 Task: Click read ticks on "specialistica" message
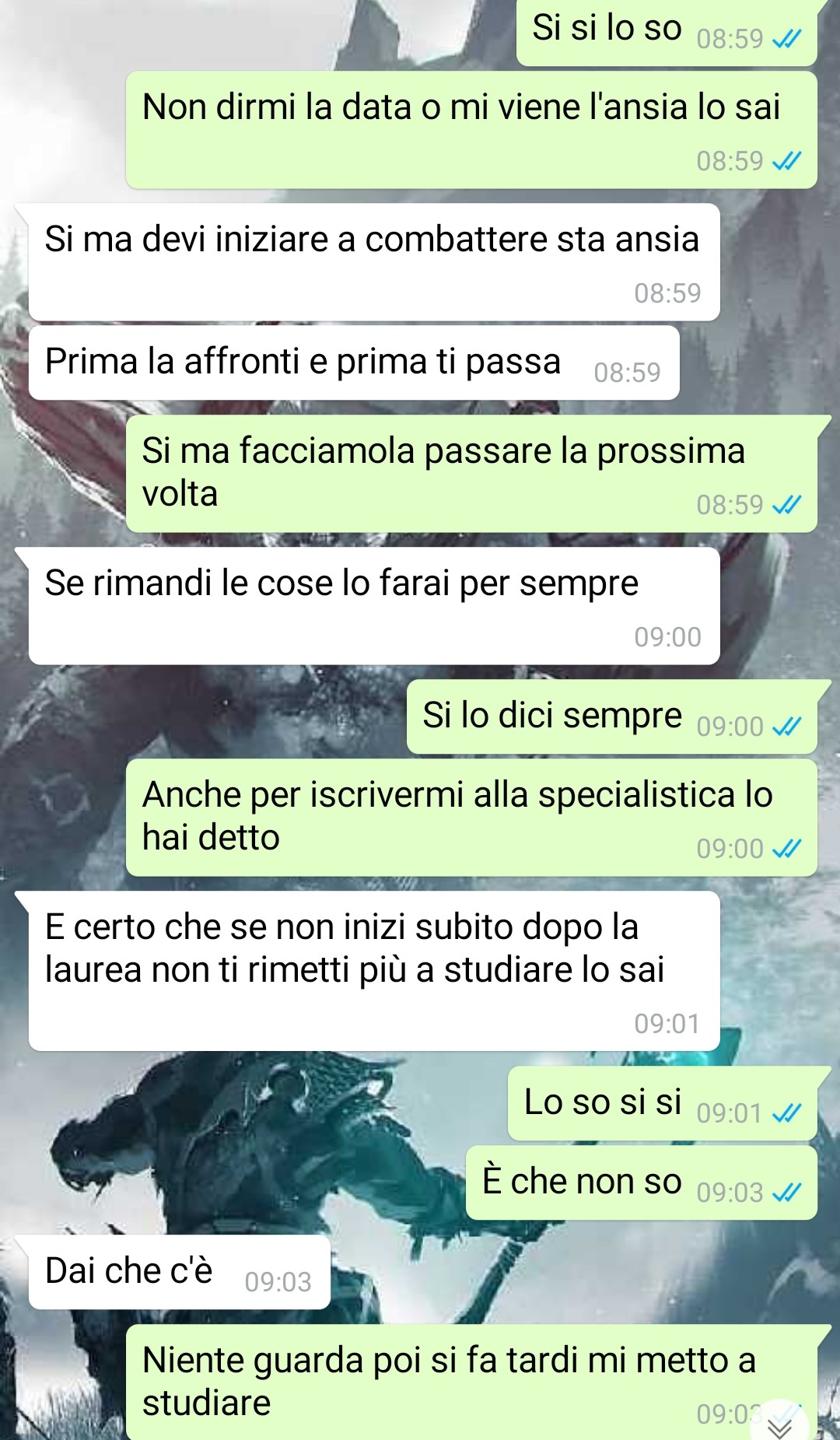[786, 849]
